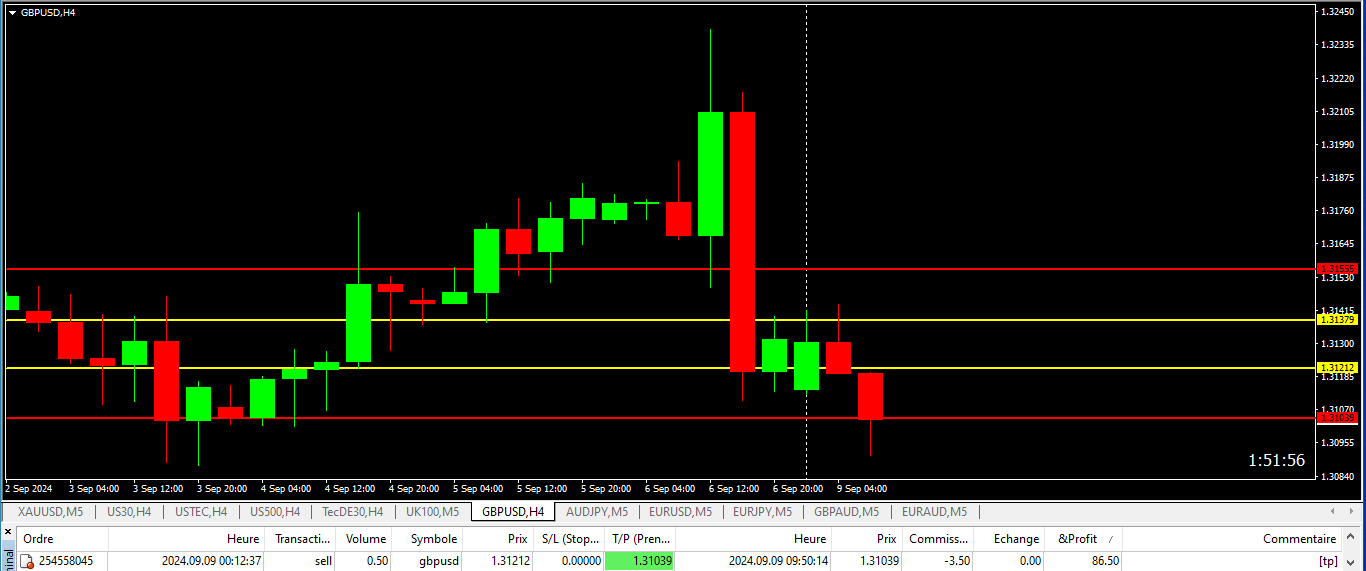The image size is (1366, 571).
Task: Sort by the Volume column header
Action: [x=366, y=539]
